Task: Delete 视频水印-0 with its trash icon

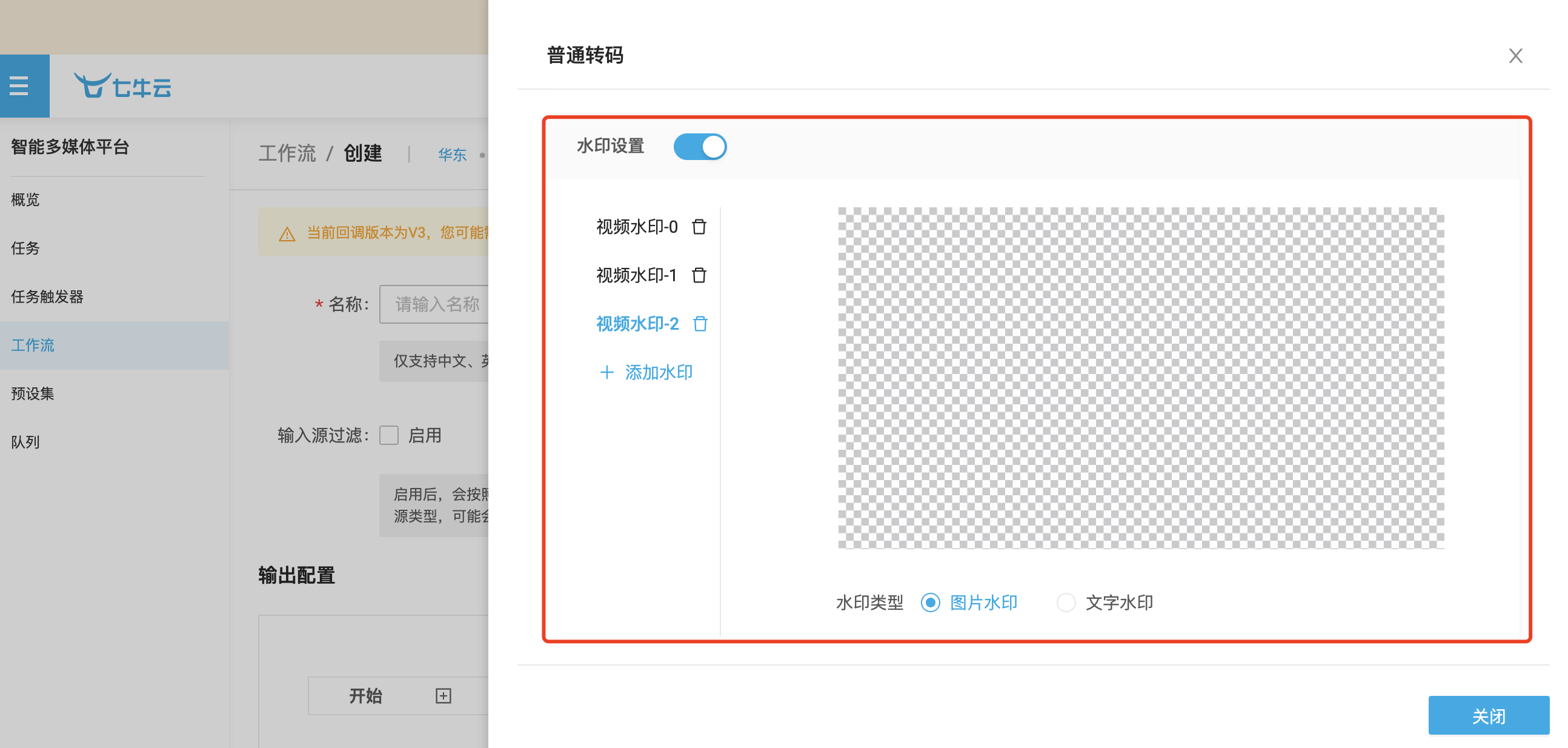Action: click(699, 227)
